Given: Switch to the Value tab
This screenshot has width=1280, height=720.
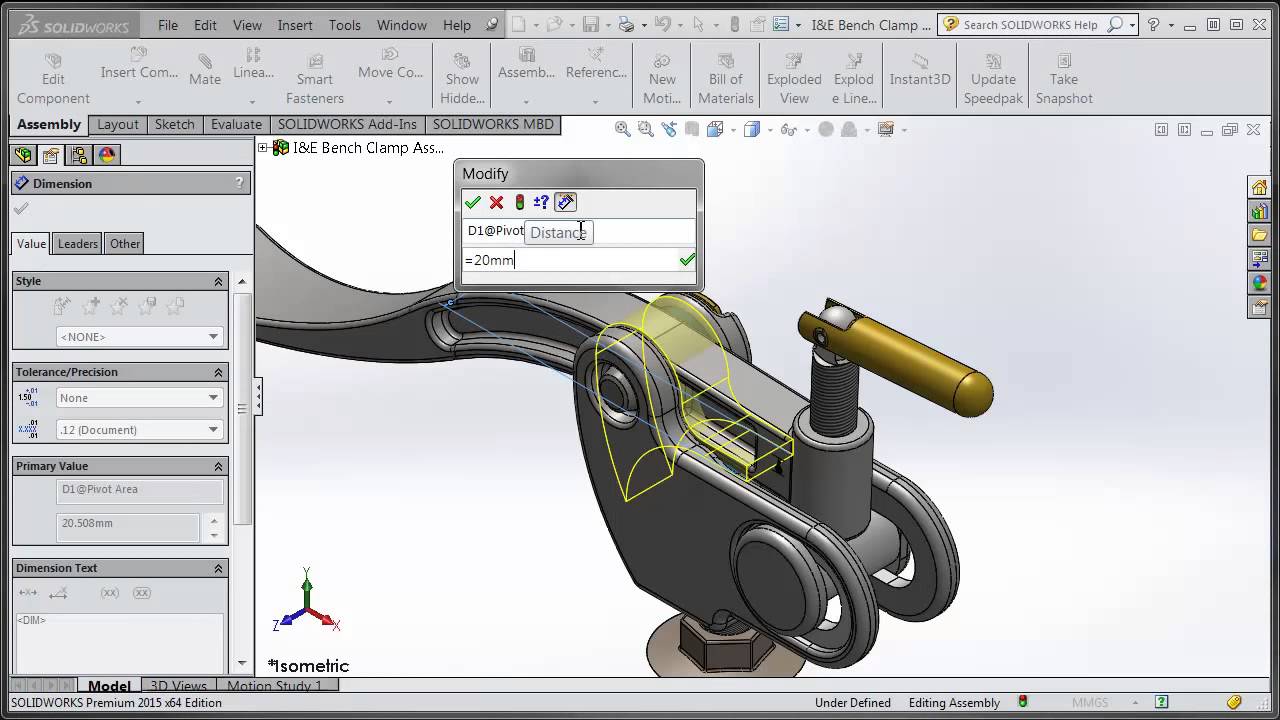Looking at the screenshot, I should click(x=31, y=243).
